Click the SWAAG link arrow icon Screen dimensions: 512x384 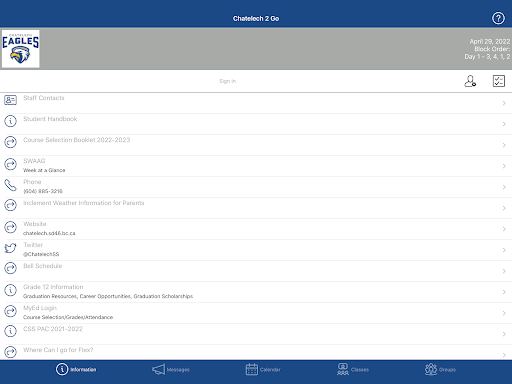[x=10, y=164]
